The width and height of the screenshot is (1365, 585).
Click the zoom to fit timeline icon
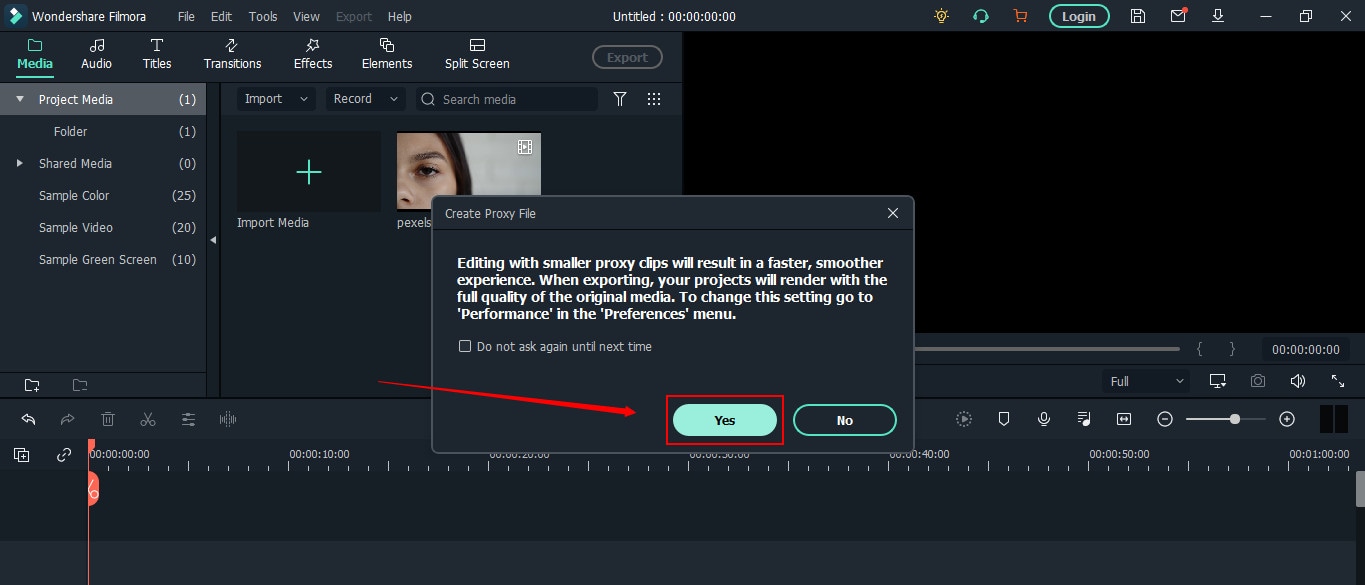1124,420
